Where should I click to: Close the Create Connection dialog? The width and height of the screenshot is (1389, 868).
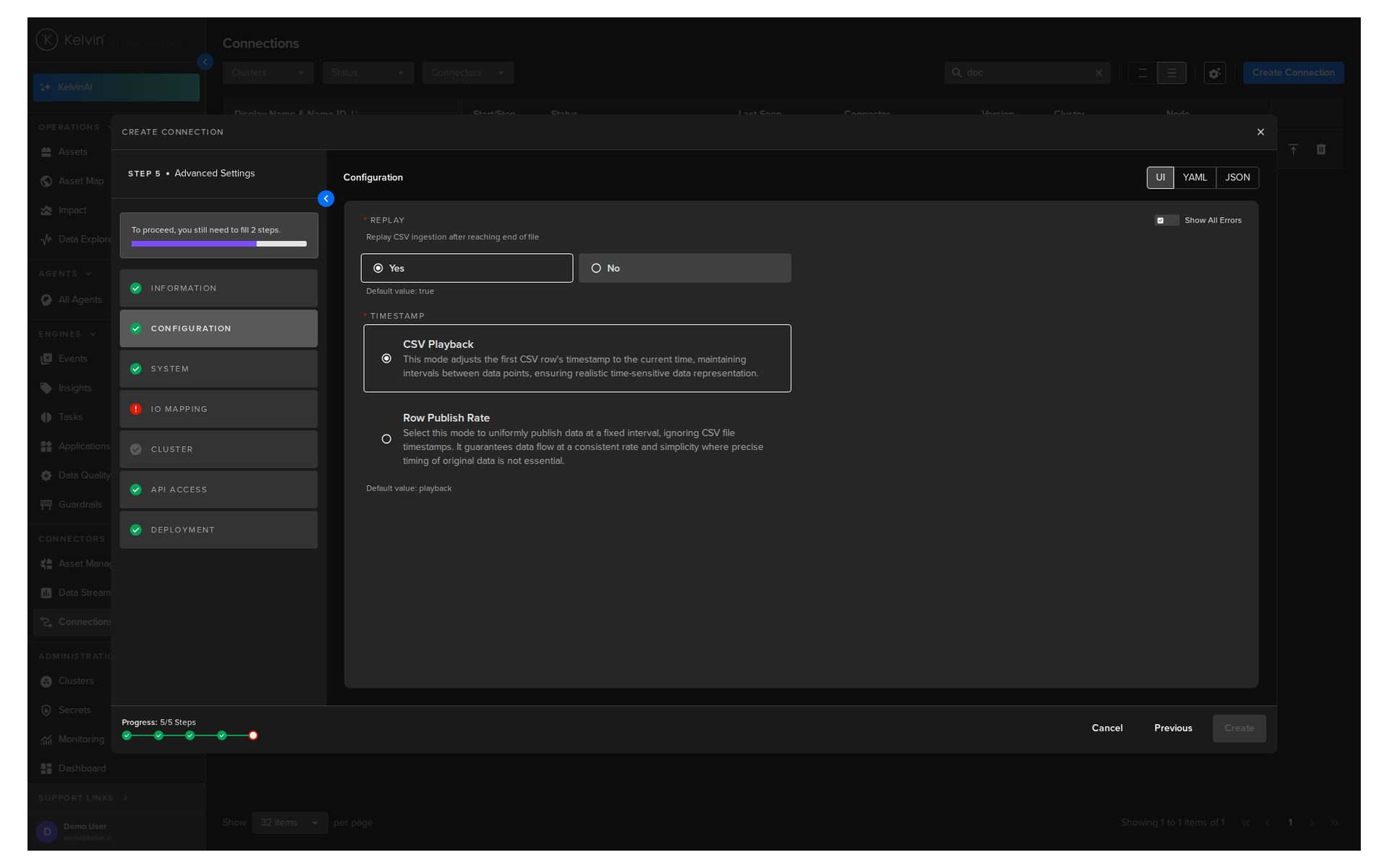click(x=1260, y=132)
